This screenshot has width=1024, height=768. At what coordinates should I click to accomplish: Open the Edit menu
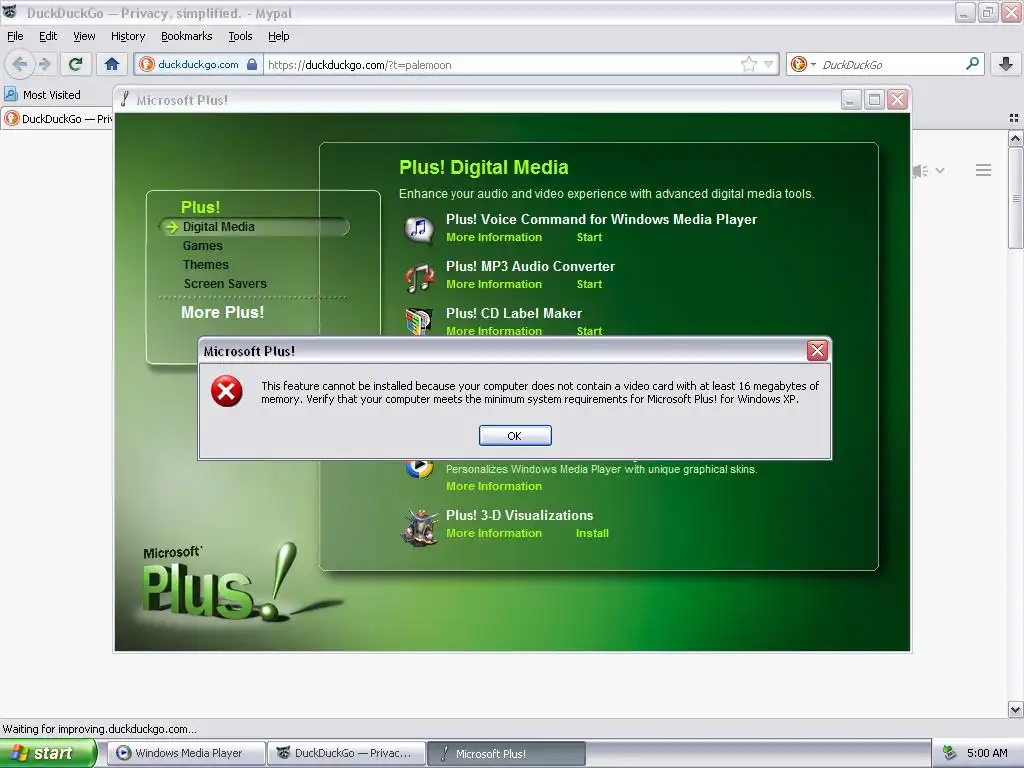coord(48,36)
